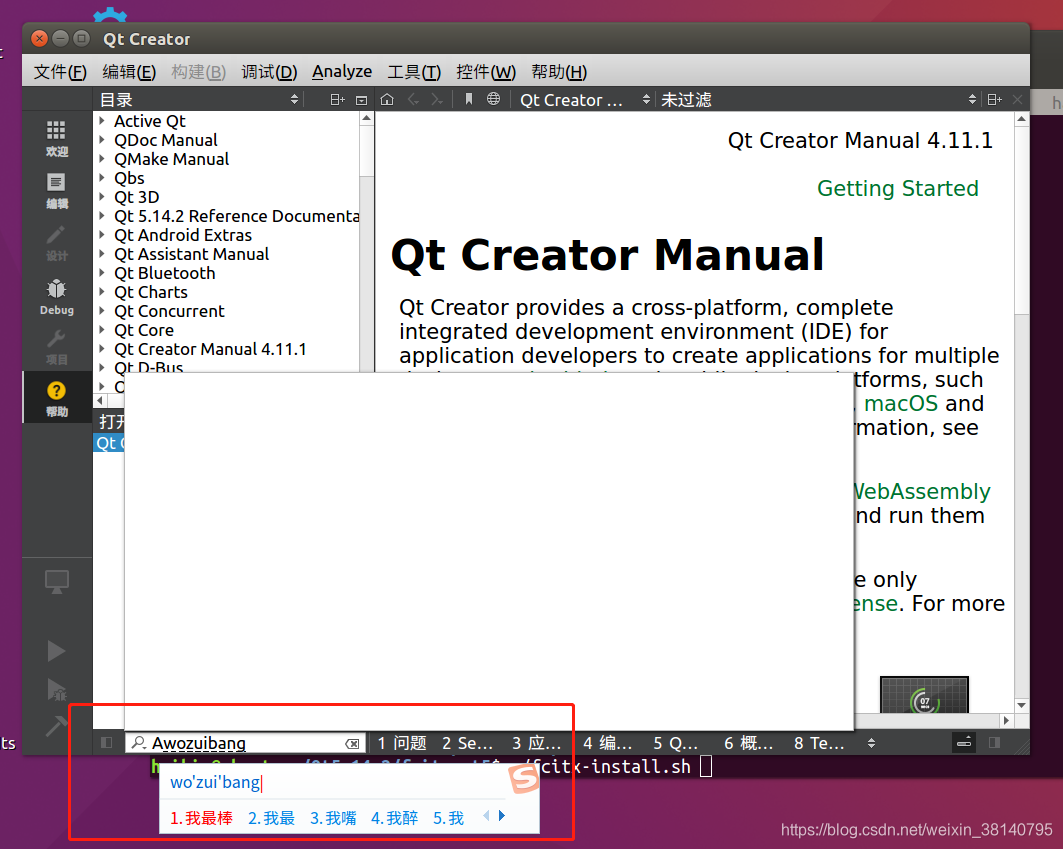Open the 2 Se... search results pane

point(467,743)
